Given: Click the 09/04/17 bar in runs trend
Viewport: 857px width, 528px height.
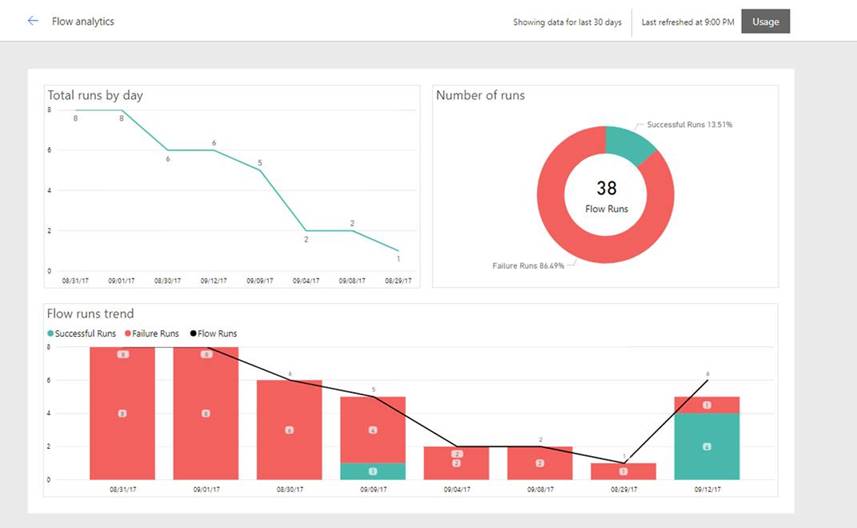Looking at the screenshot, I should [456, 463].
